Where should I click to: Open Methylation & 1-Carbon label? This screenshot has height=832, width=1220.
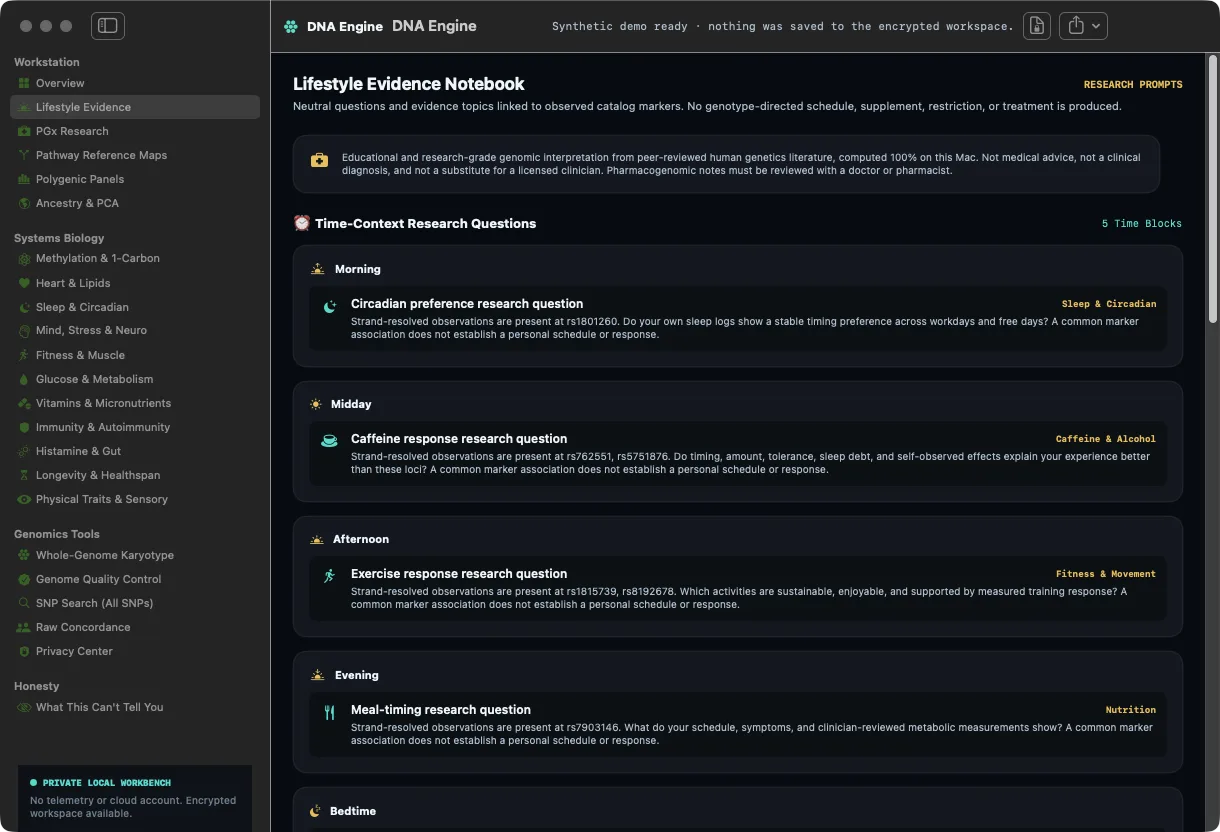tap(98, 258)
